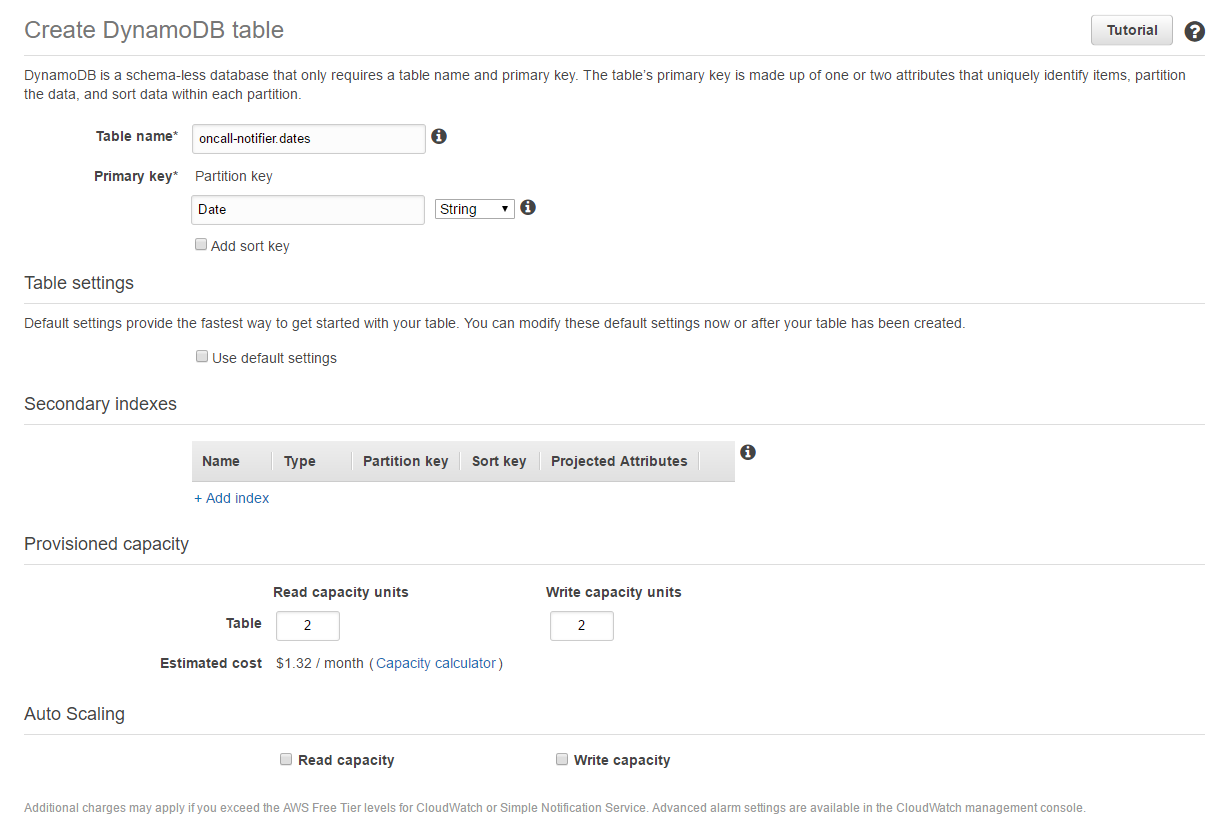Viewport: 1228px width, 825px height.
Task: Click the Read capacity units field
Action: [308, 626]
